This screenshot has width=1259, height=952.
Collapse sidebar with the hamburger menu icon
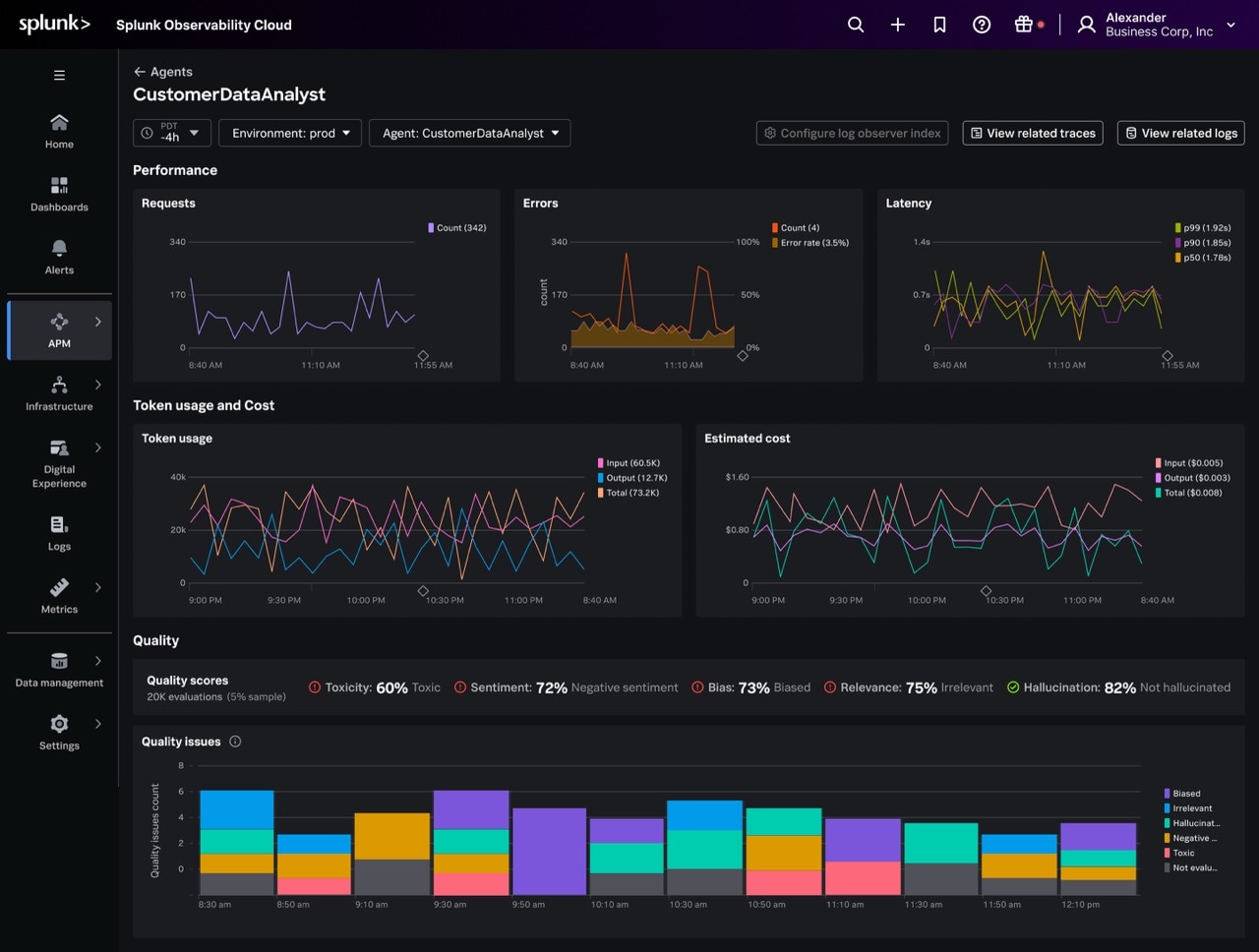click(59, 75)
